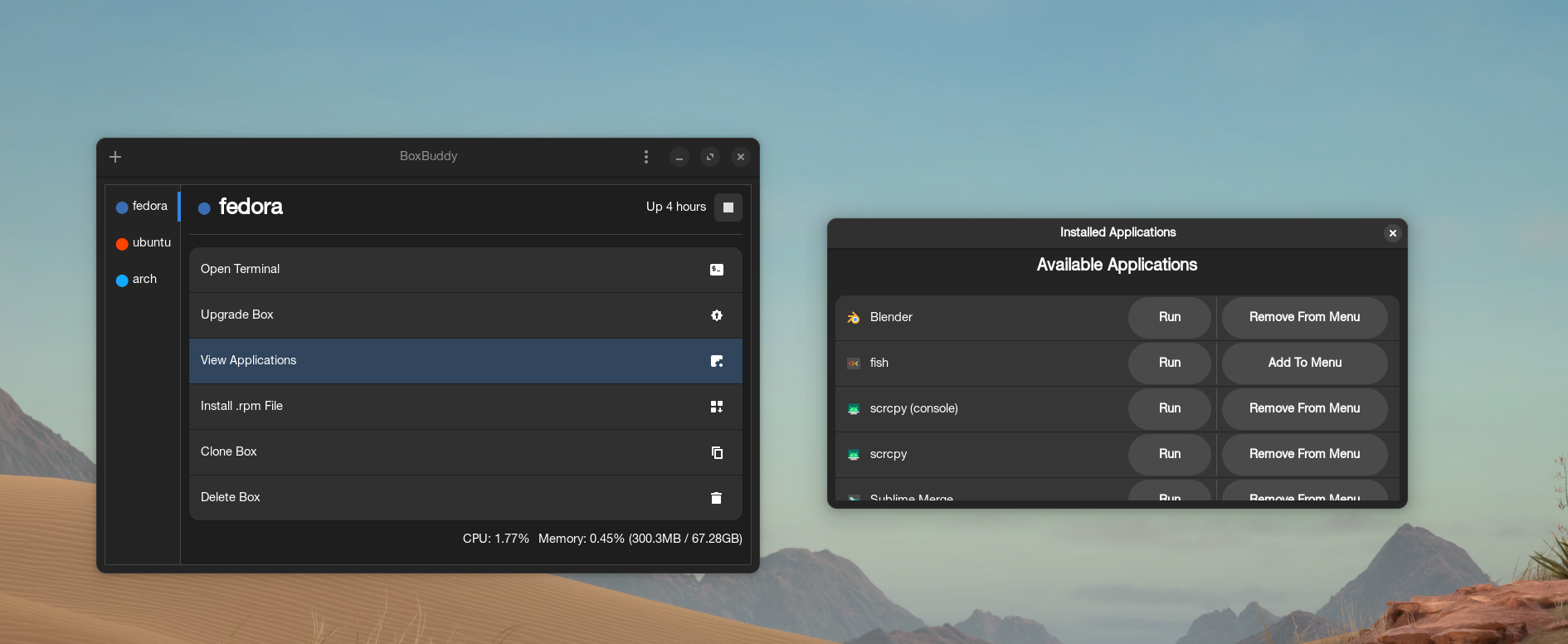This screenshot has height=644, width=1568.
Task: Click the gear icon in the Upgrade Box row
Action: (717, 315)
